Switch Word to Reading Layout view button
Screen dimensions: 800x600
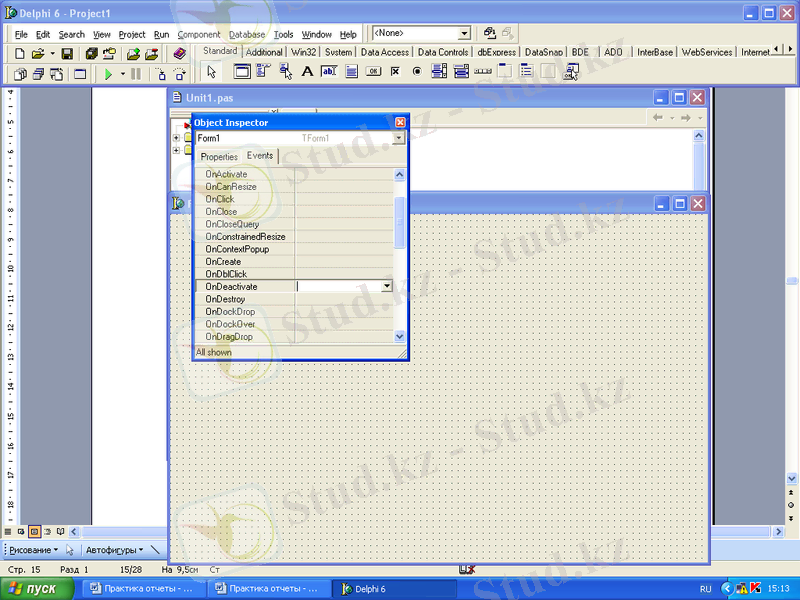(x=61, y=532)
